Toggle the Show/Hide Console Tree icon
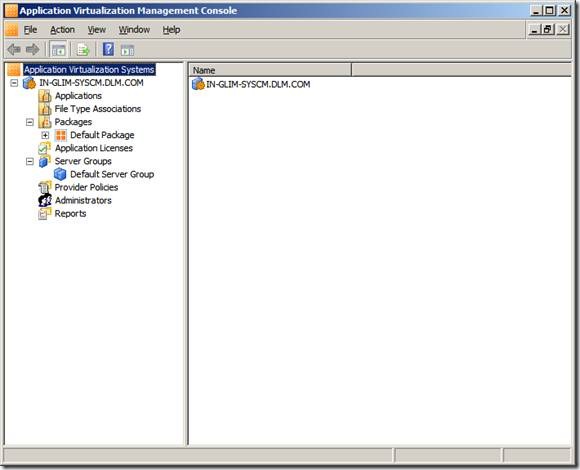This screenshot has width=580, height=470. click(58, 50)
